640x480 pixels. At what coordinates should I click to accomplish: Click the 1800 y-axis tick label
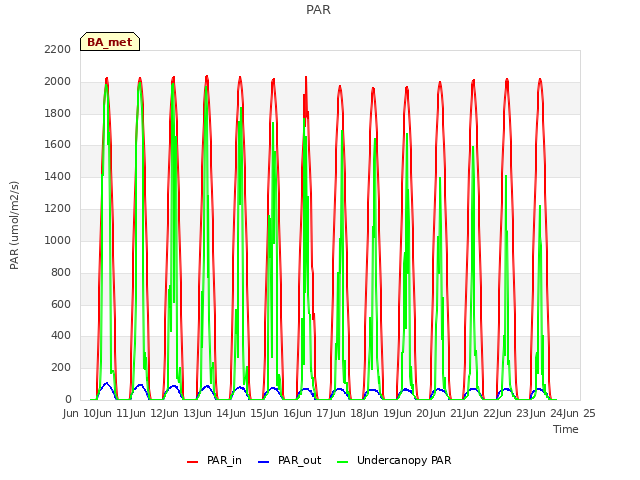point(58,113)
